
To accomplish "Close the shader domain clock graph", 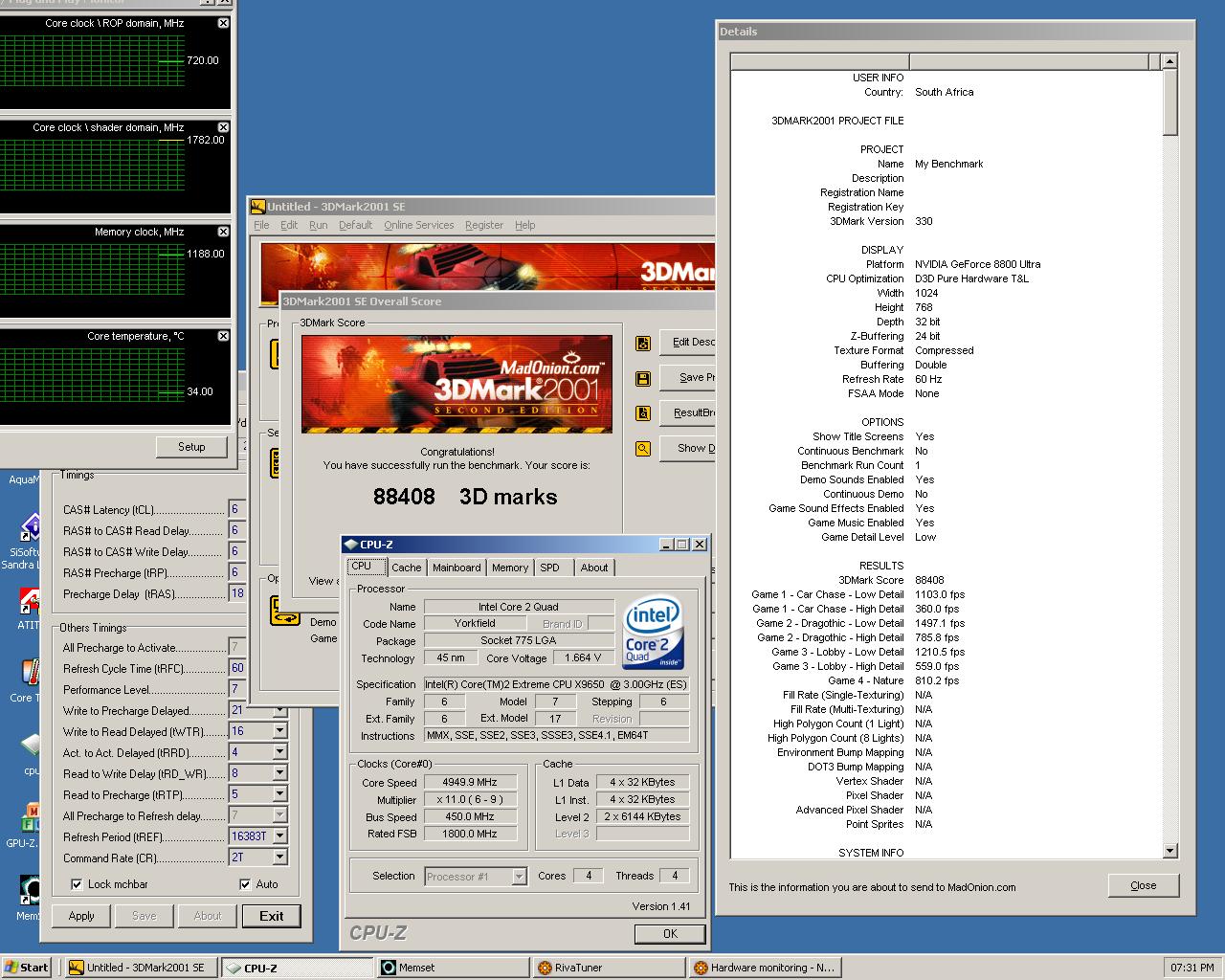I will pyautogui.click(x=223, y=127).
